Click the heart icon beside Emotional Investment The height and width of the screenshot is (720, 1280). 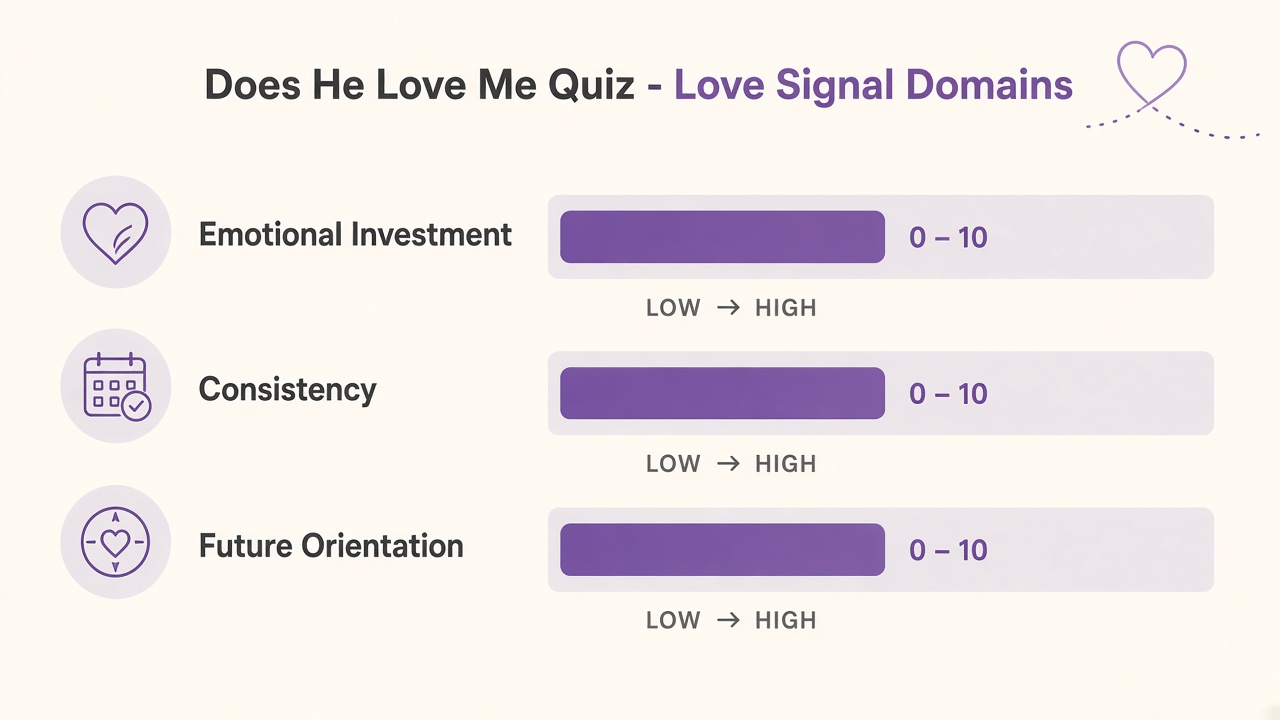116,234
